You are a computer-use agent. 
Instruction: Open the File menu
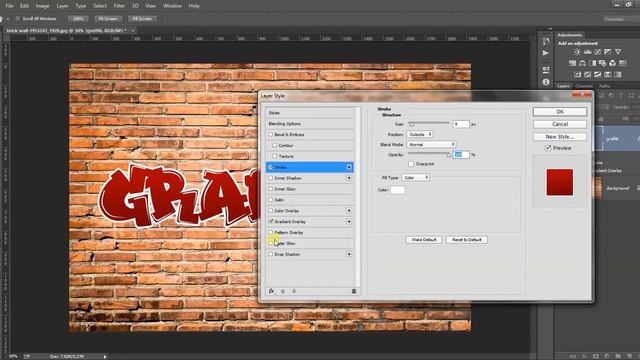pyautogui.click(x=9, y=6)
